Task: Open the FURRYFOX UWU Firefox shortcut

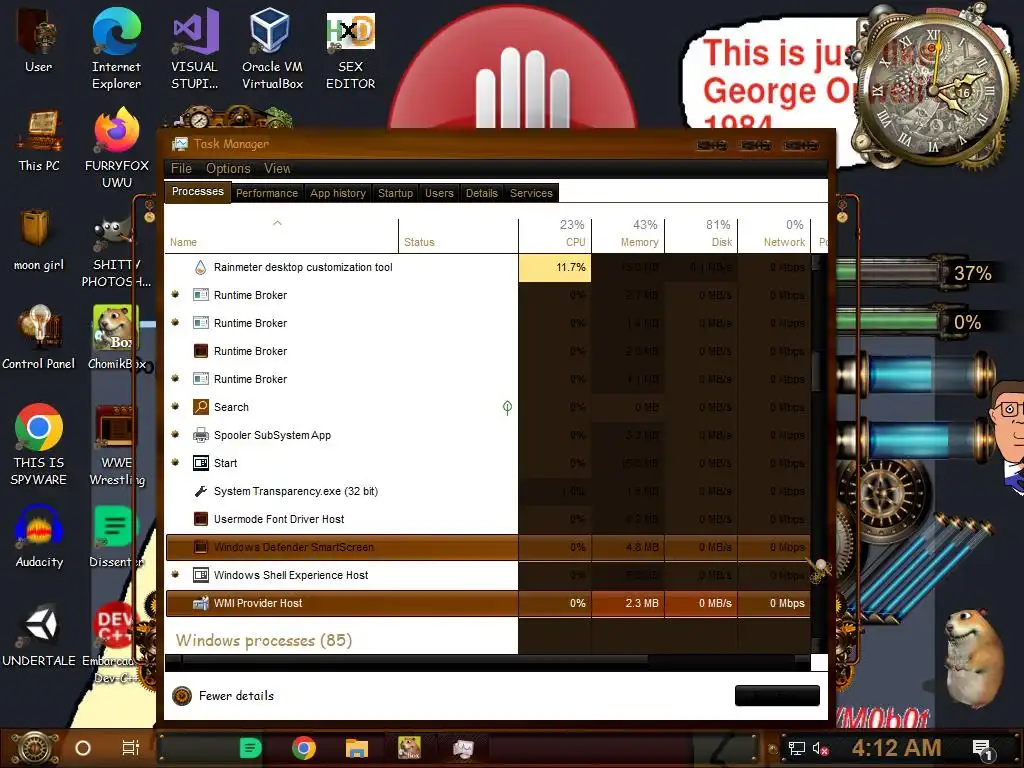Action: 116,148
